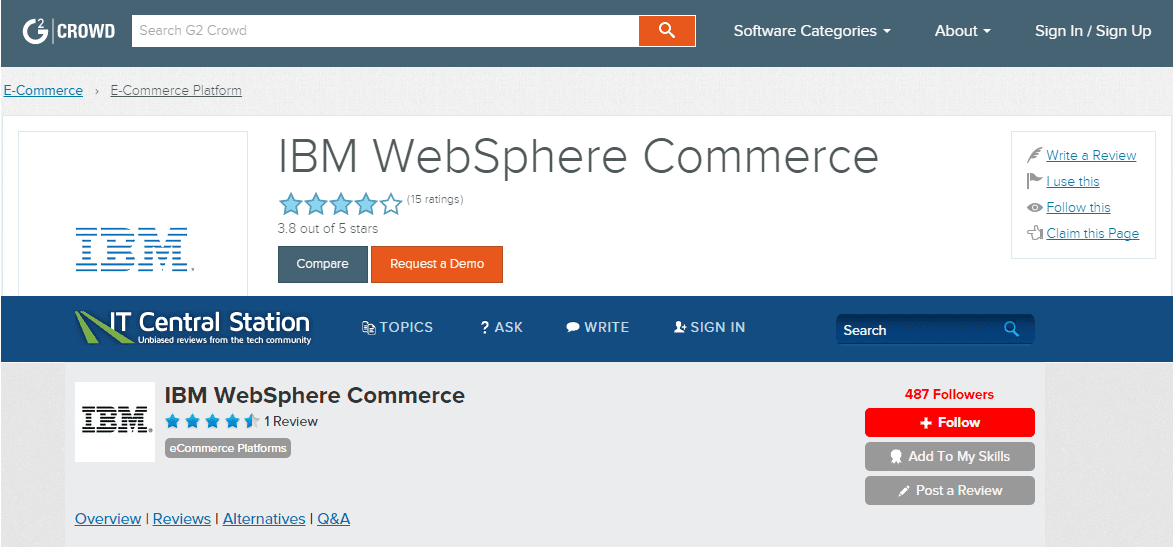The width and height of the screenshot is (1173, 547).
Task: Focus the Search G2 Crowd field
Action: click(385, 31)
